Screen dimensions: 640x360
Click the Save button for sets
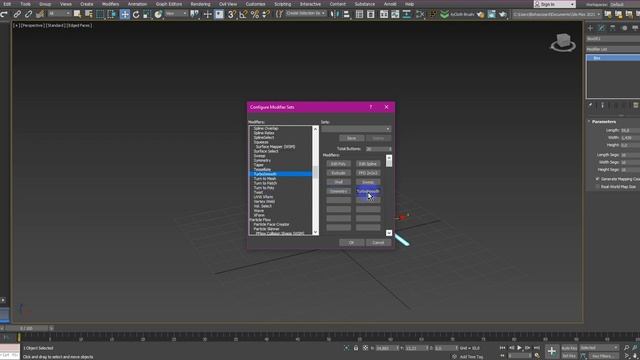(x=351, y=138)
